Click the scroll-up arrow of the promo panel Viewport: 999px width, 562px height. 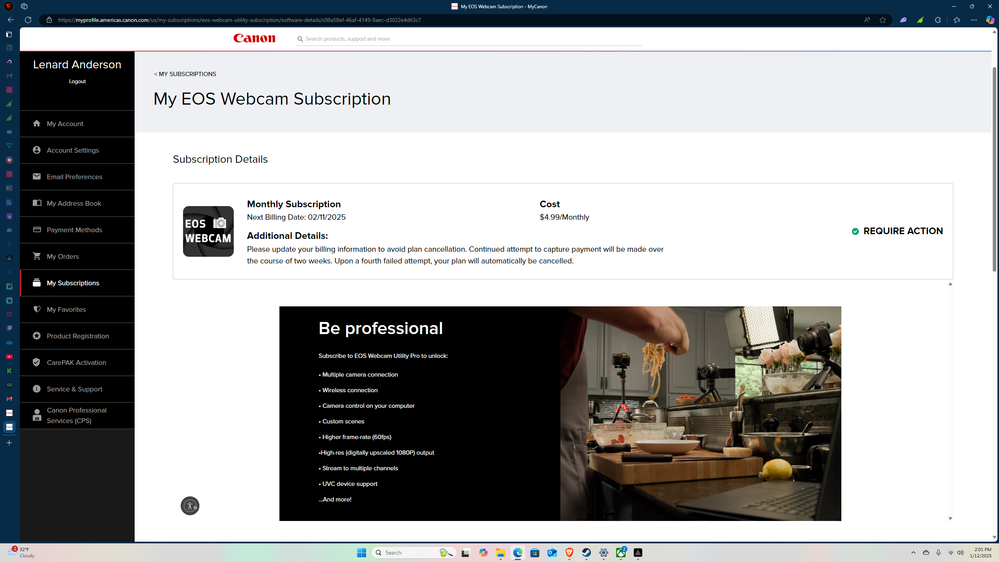[950, 284]
